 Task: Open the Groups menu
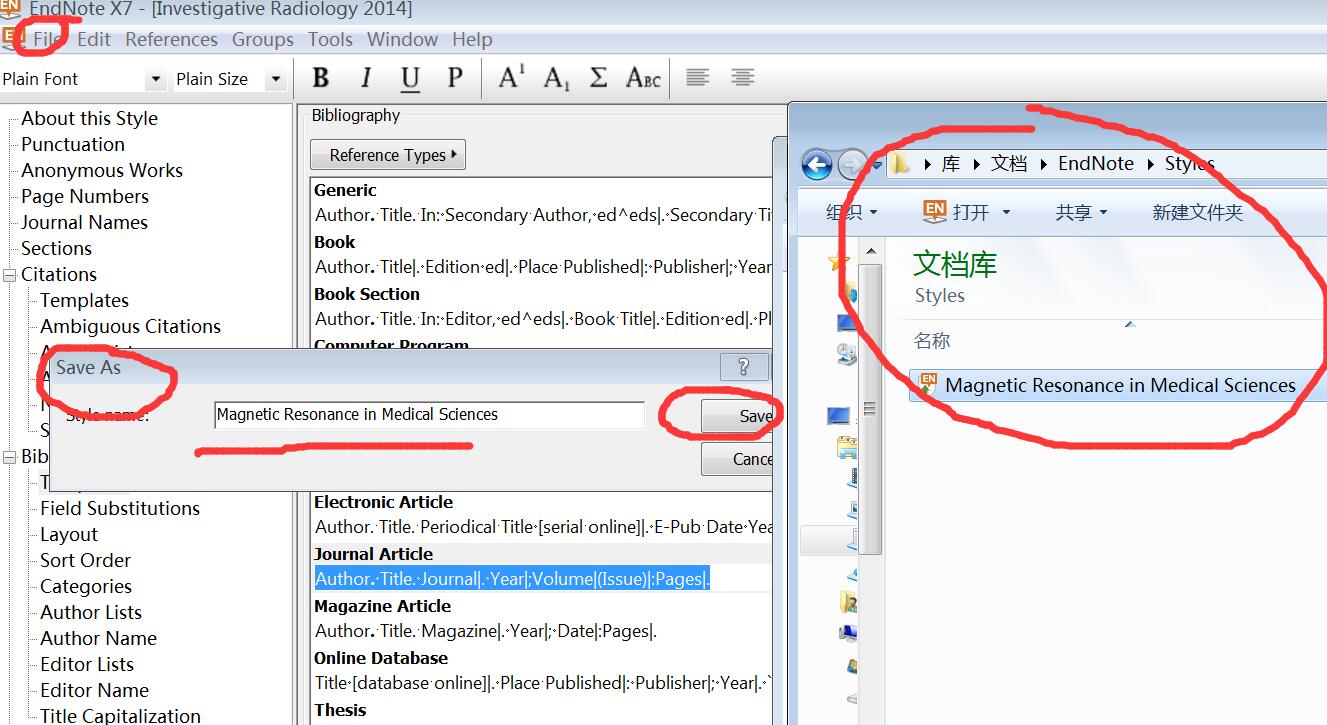263,39
